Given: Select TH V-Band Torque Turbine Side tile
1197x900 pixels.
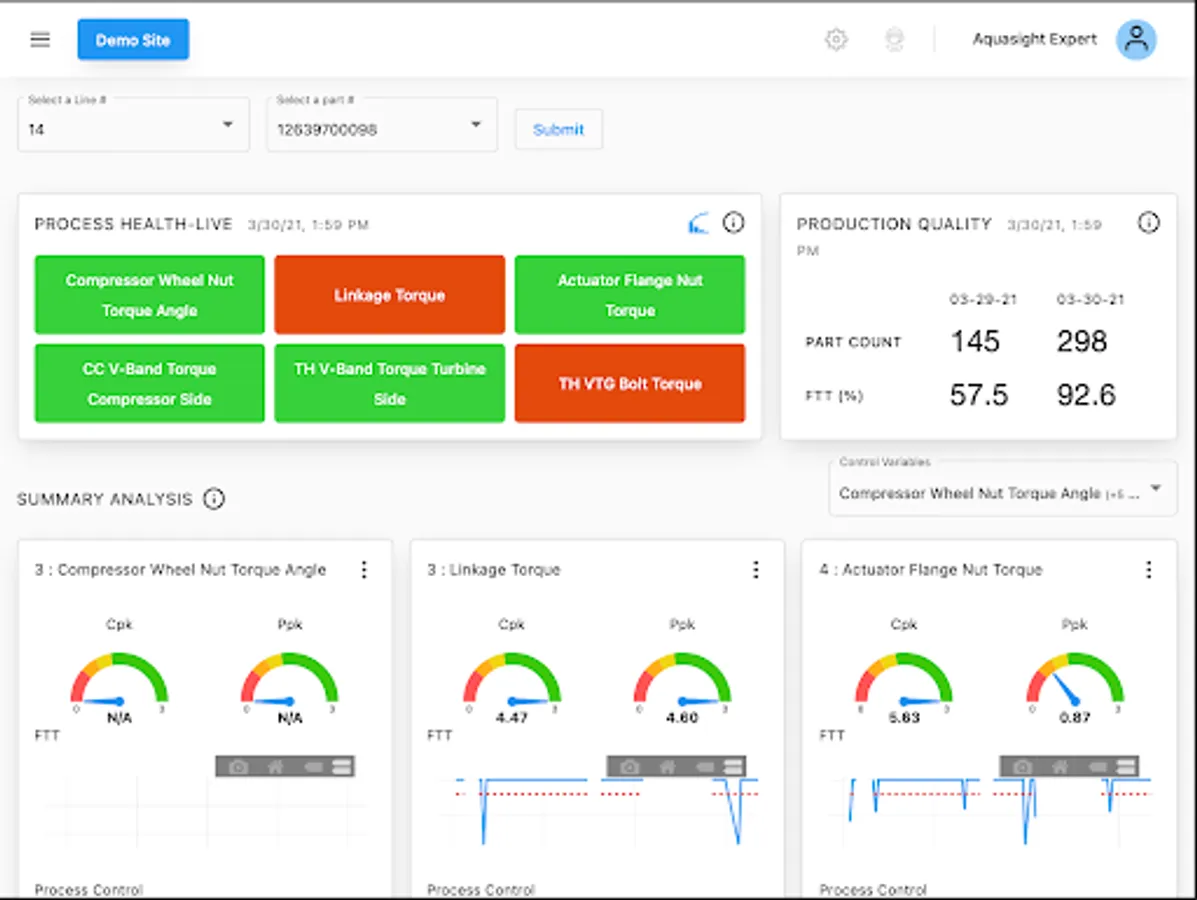Looking at the screenshot, I should pyautogui.click(x=389, y=383).
